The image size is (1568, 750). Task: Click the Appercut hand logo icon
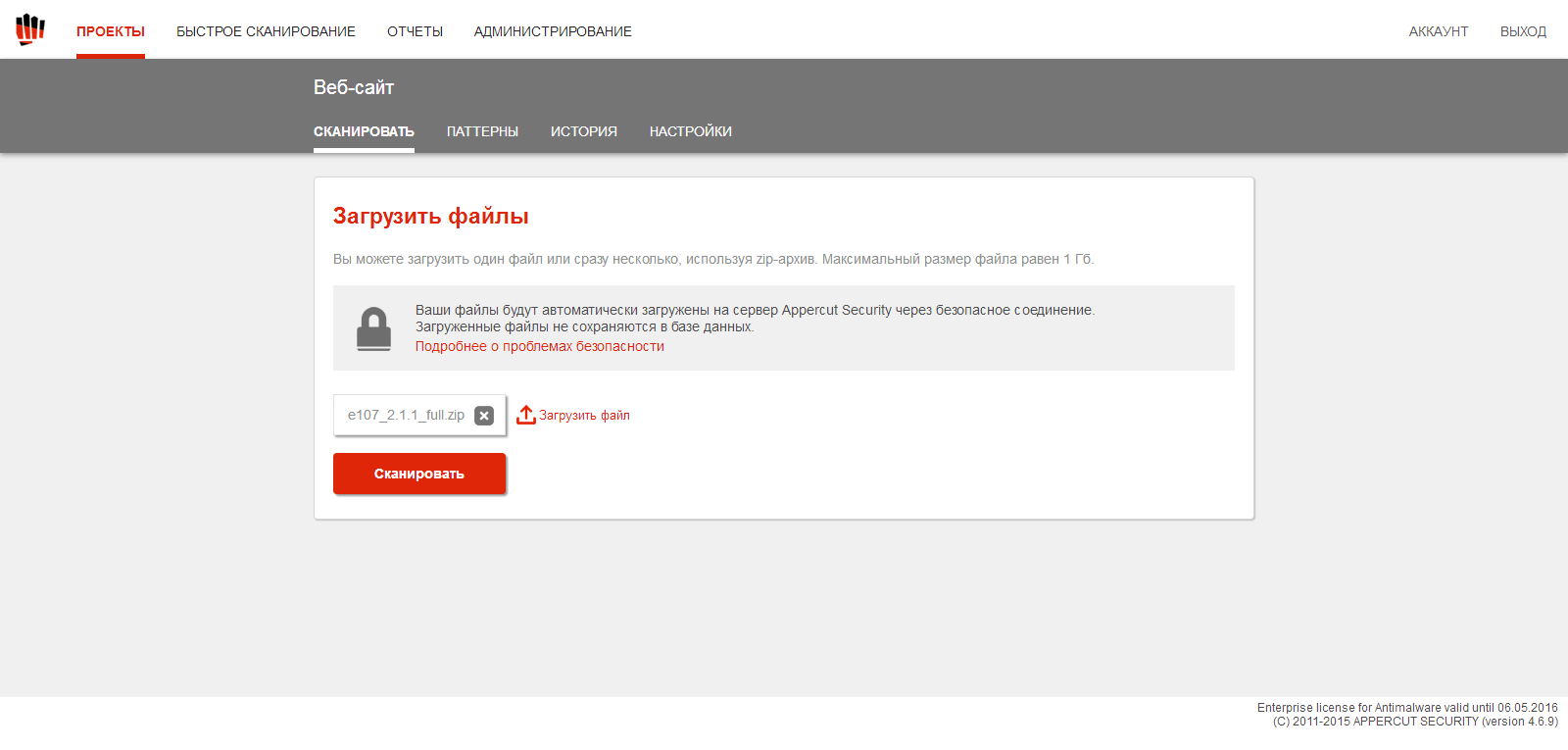(x=30, y=29)
